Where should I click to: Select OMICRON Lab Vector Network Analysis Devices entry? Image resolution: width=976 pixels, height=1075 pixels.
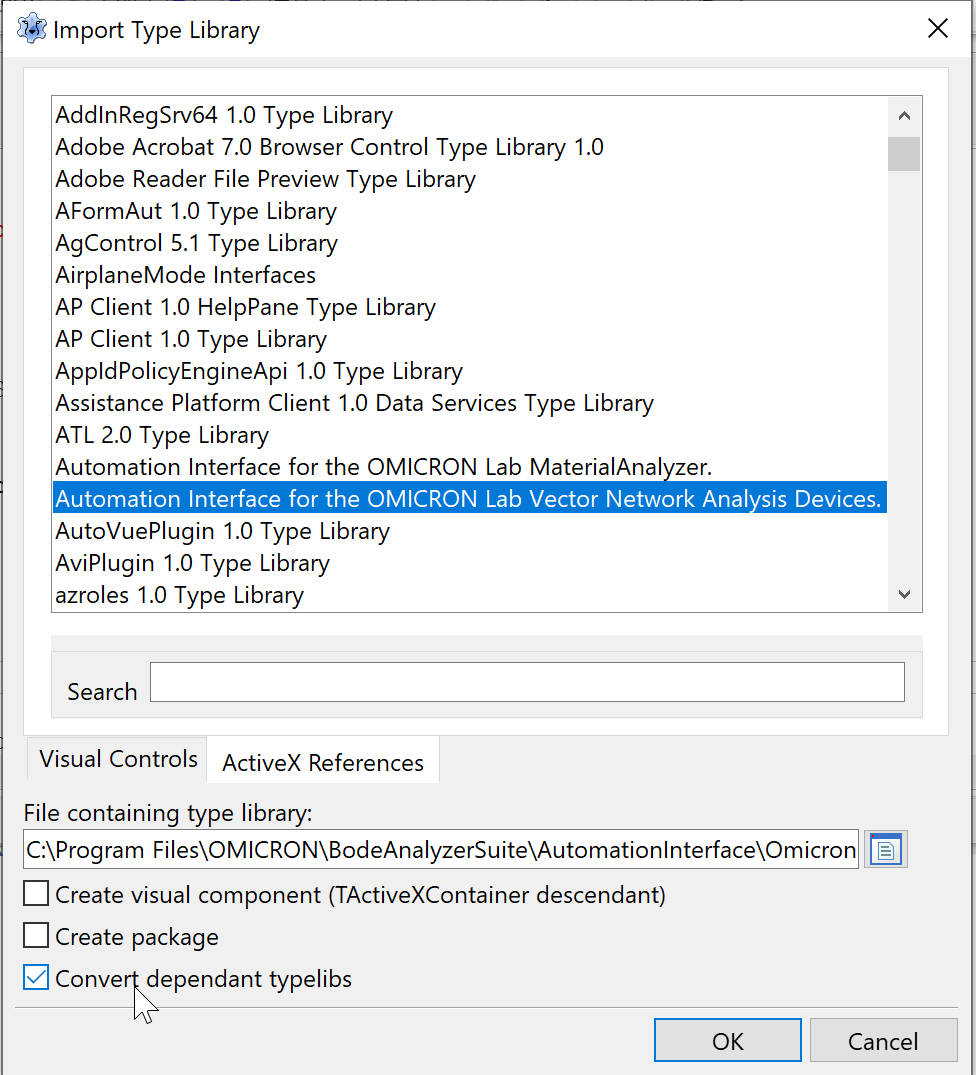pos(470,498)
